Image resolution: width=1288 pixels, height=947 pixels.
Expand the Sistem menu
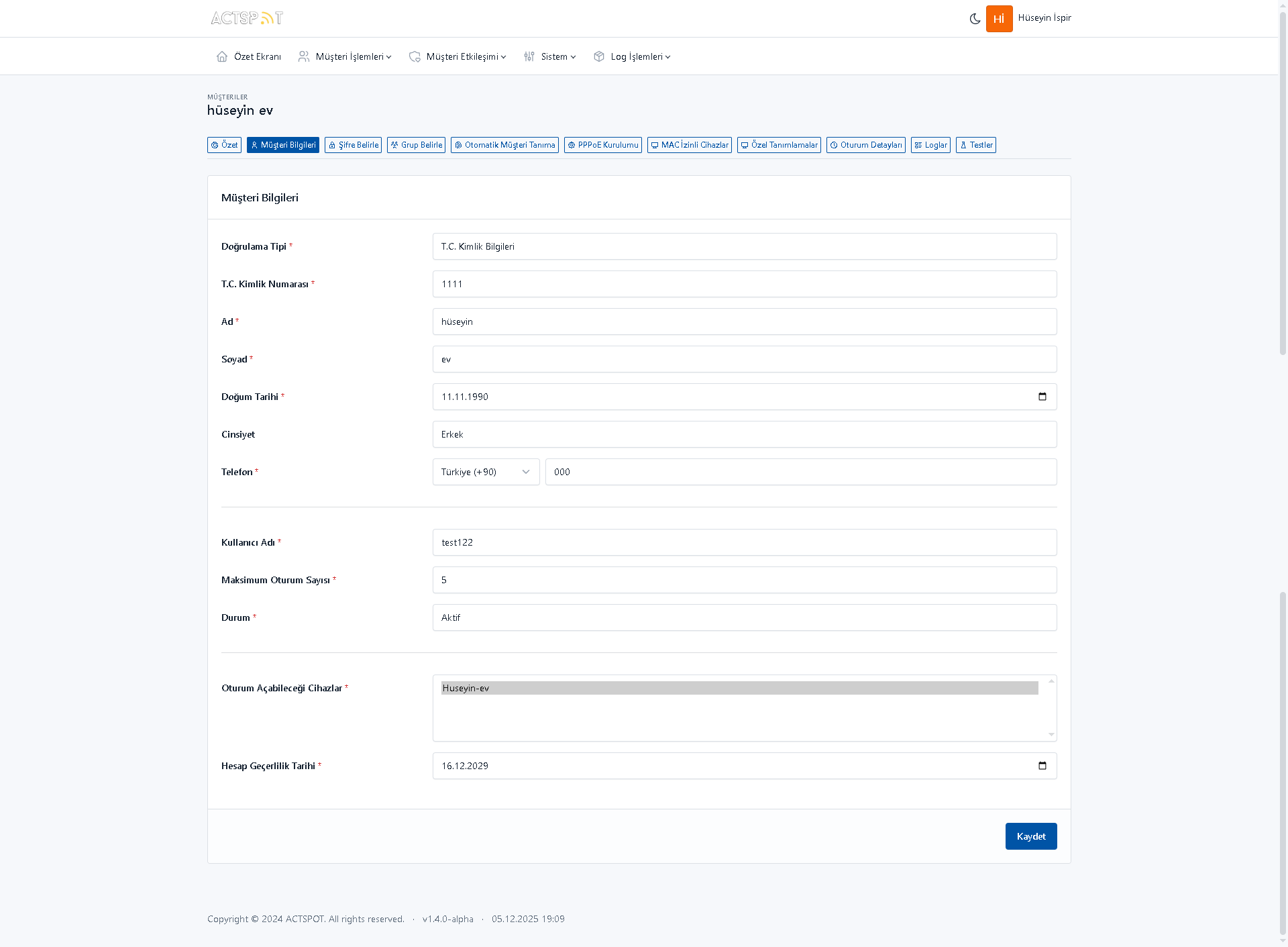pos(550,56)
